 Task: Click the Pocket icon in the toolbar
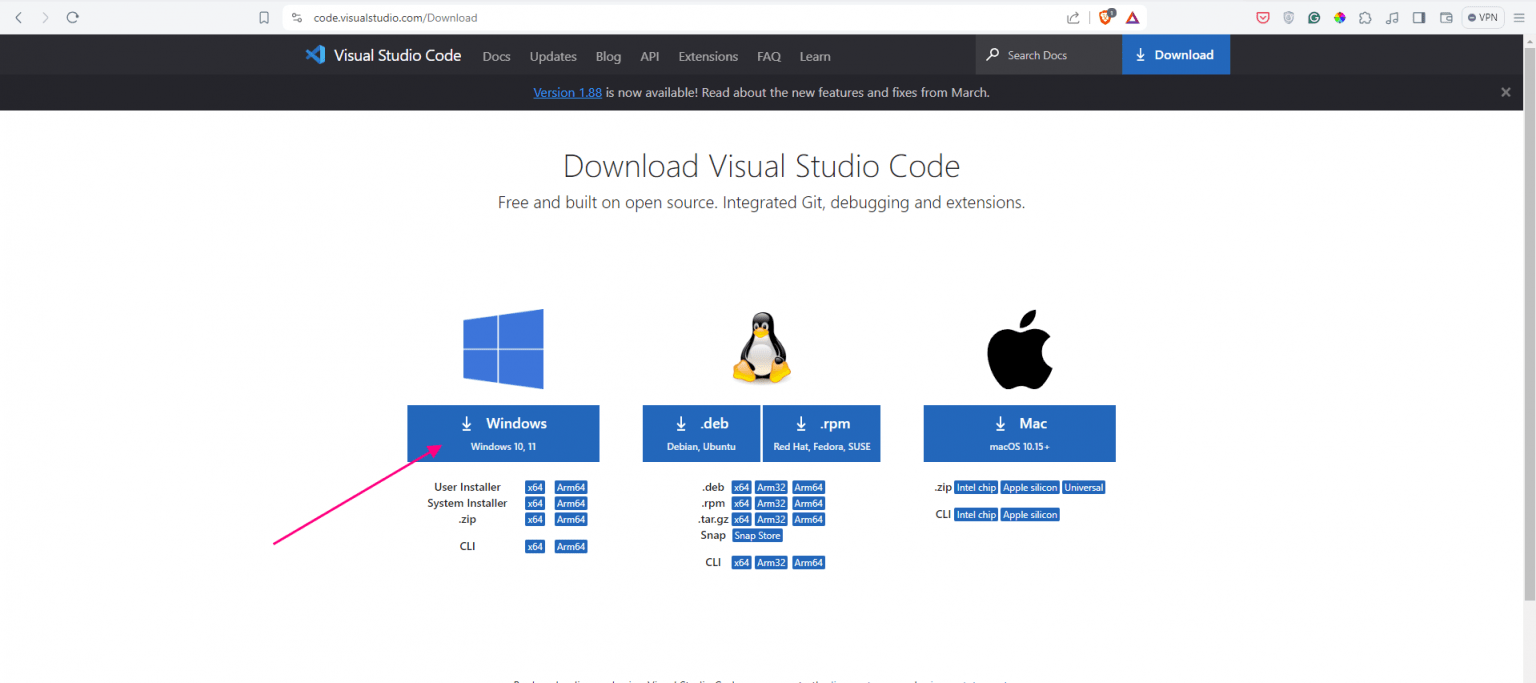(1263, 17)
